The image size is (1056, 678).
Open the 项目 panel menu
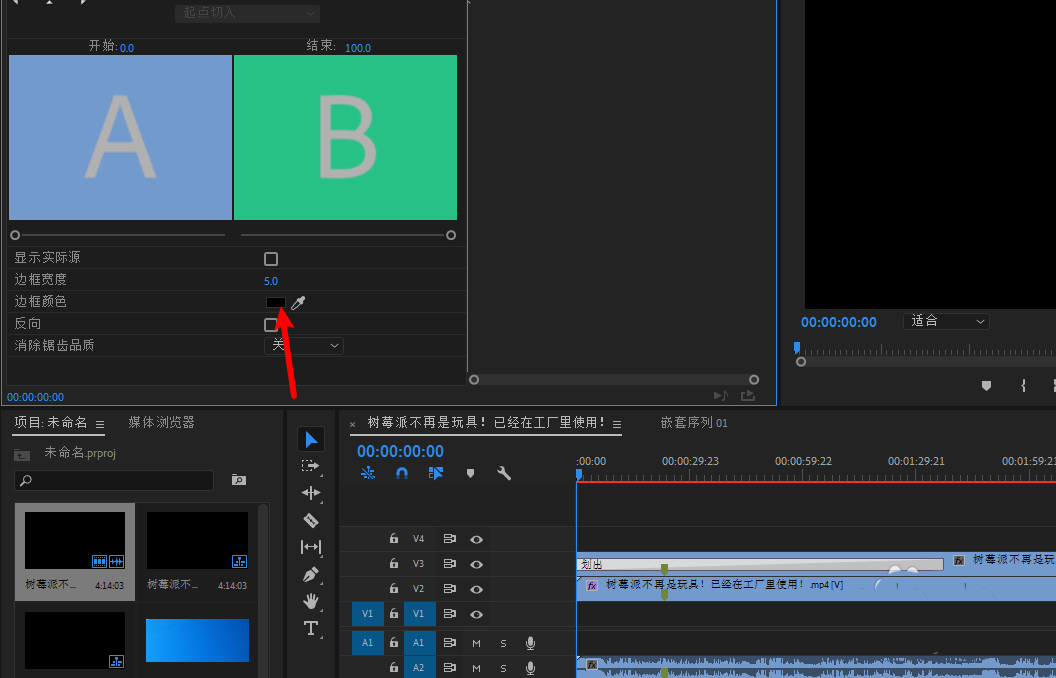point(100,424)
